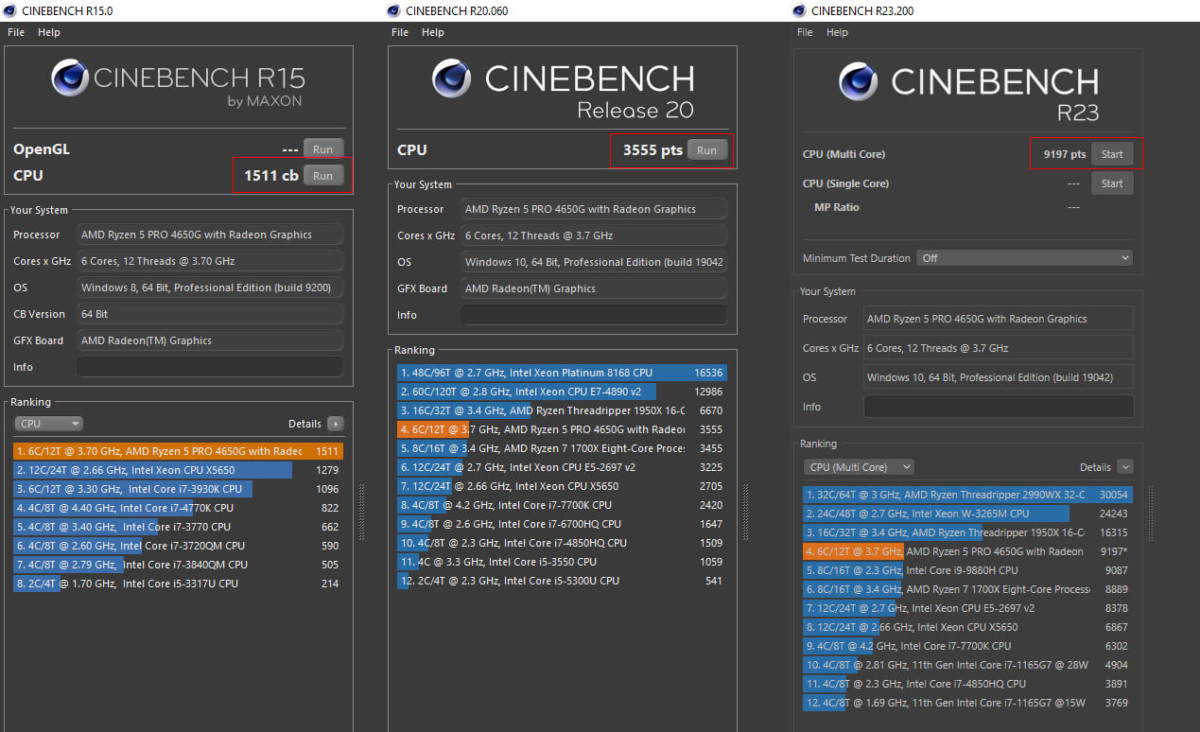Image resolution: width=1200 pixels, height=732 pixels.
Task: Select R20 ranking row 'Intel Xeon CPU X5650'
Action: click(x=562, y=486)
